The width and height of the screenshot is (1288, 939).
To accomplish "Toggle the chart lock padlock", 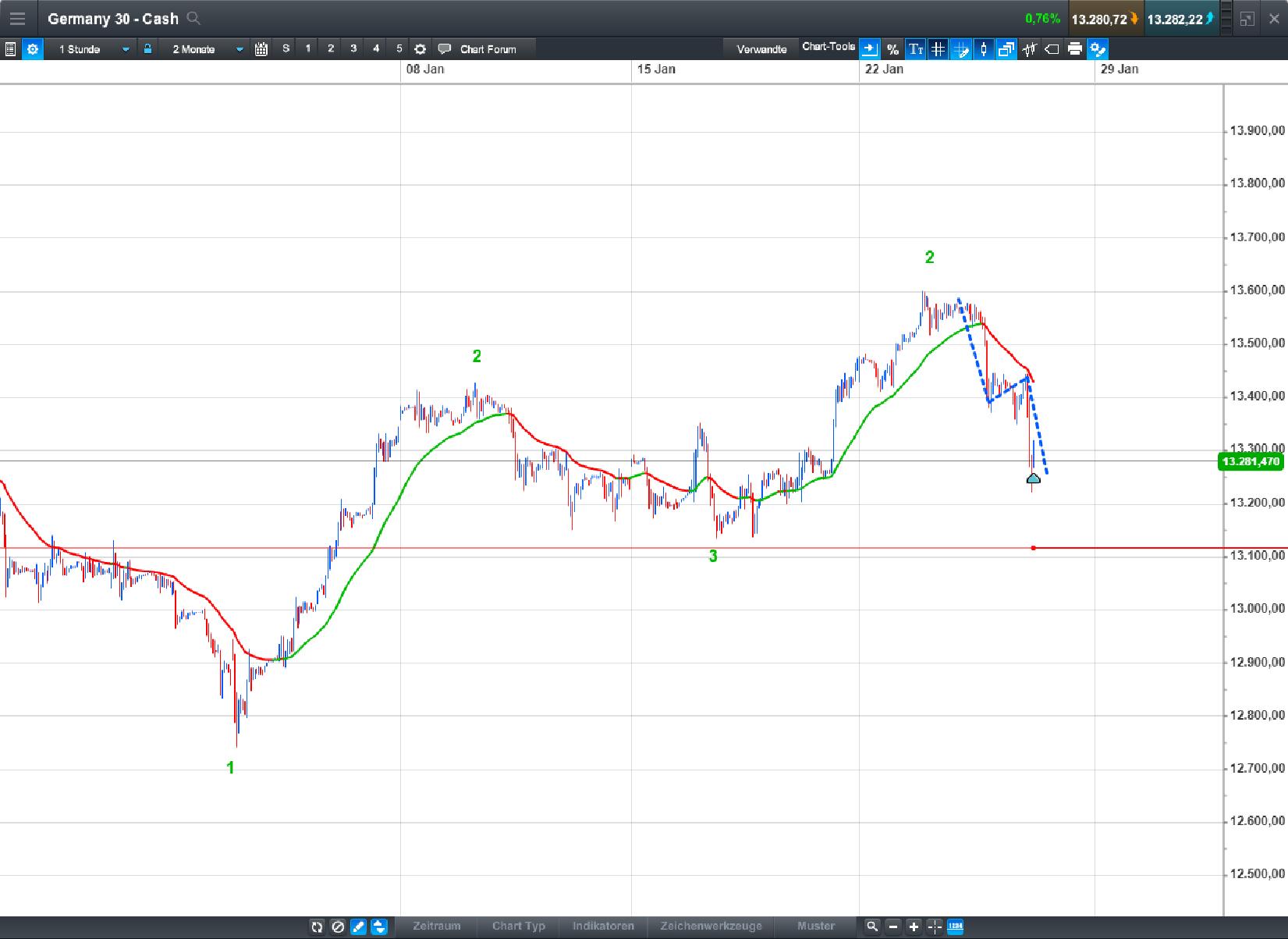I will point(147,48).
